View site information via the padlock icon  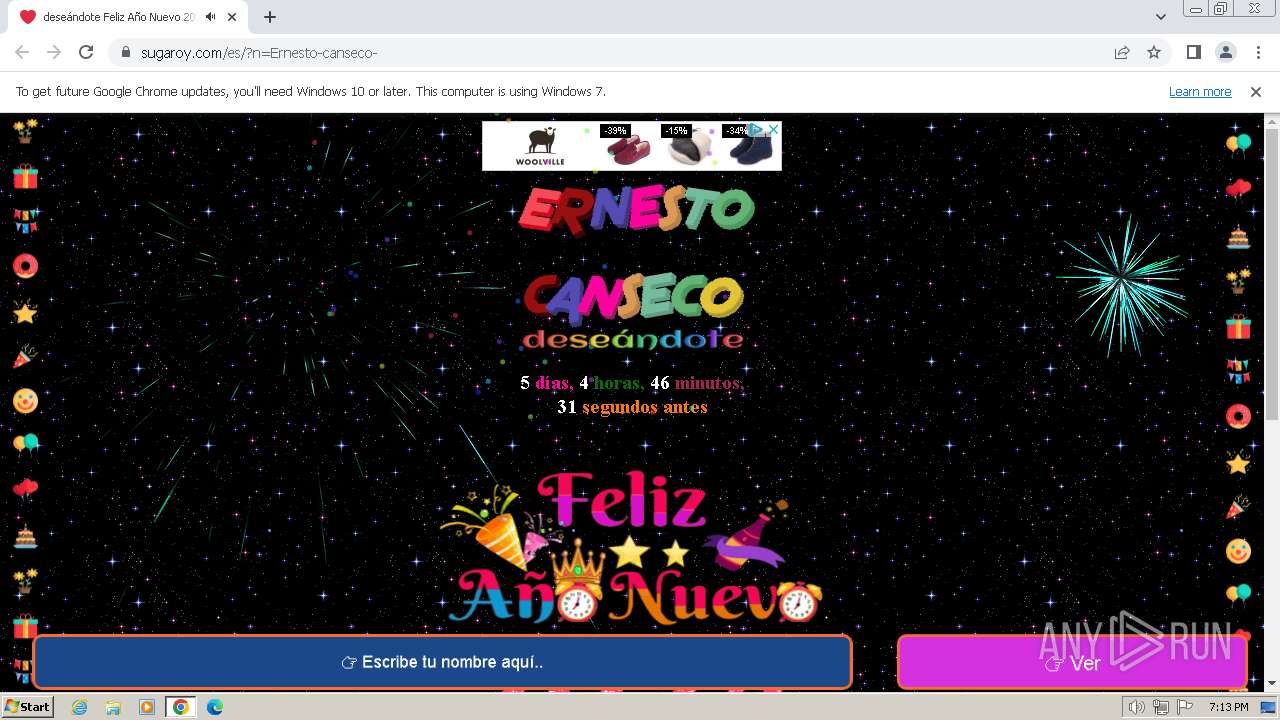point(126,52)
